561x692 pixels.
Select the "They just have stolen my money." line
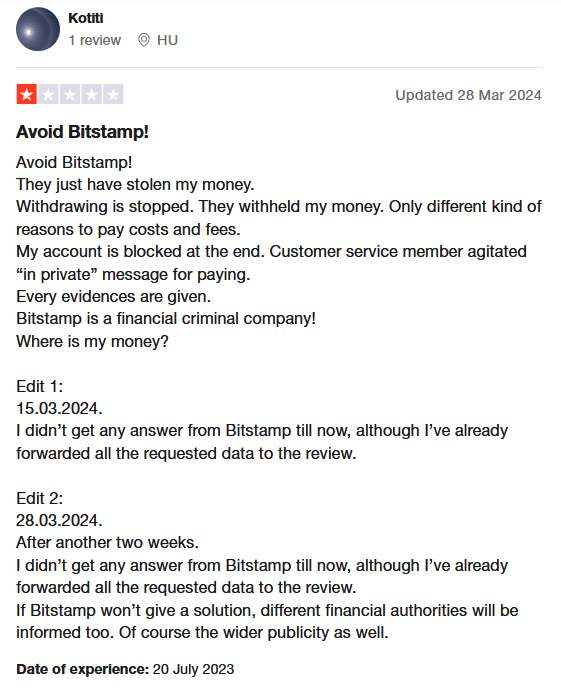pos(136,184)
